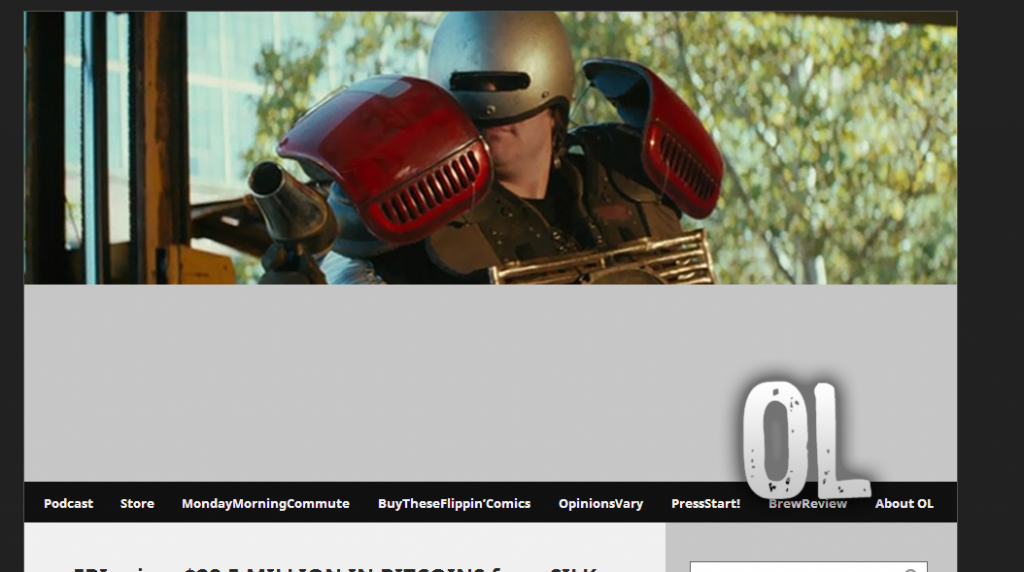Open the BrewReview section
This screenshot has height=572, width=1024.
[808, 503]
